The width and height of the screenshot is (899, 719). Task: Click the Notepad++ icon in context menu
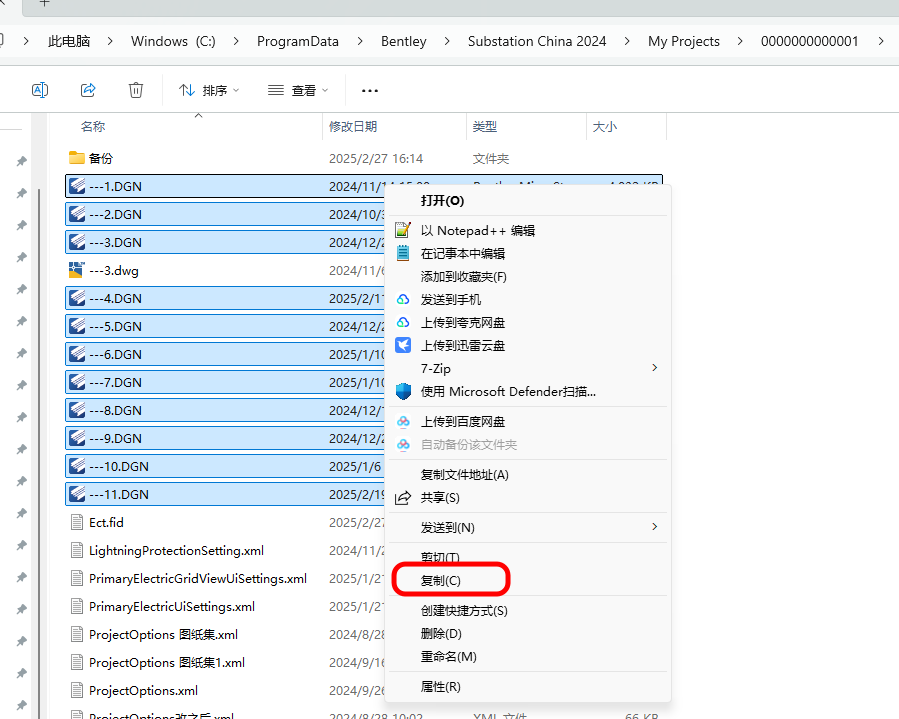403,230
